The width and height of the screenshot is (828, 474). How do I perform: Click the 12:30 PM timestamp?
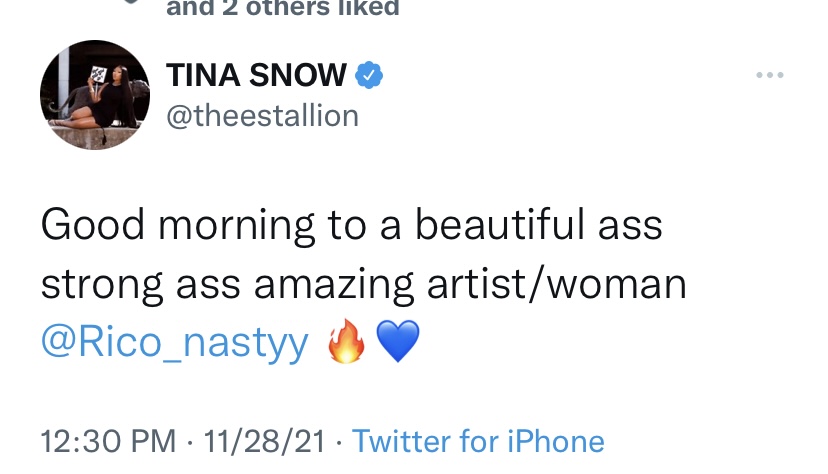108,441
